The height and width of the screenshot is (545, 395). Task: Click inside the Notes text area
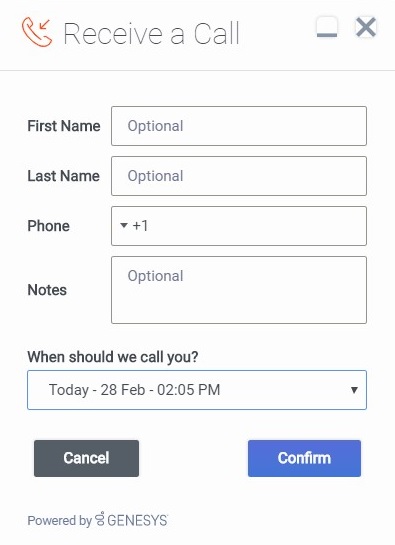(x=239, y=290)
